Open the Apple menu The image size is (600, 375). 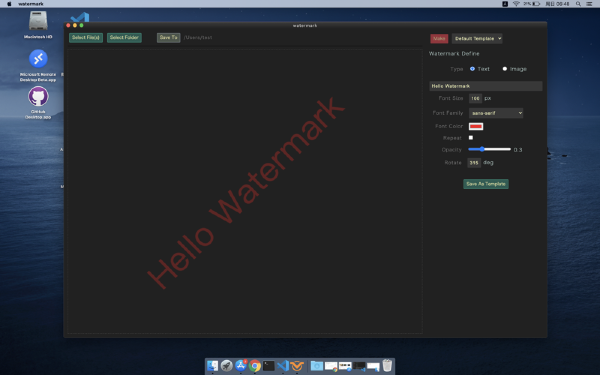pyautogui.click(x=9, y=4)
